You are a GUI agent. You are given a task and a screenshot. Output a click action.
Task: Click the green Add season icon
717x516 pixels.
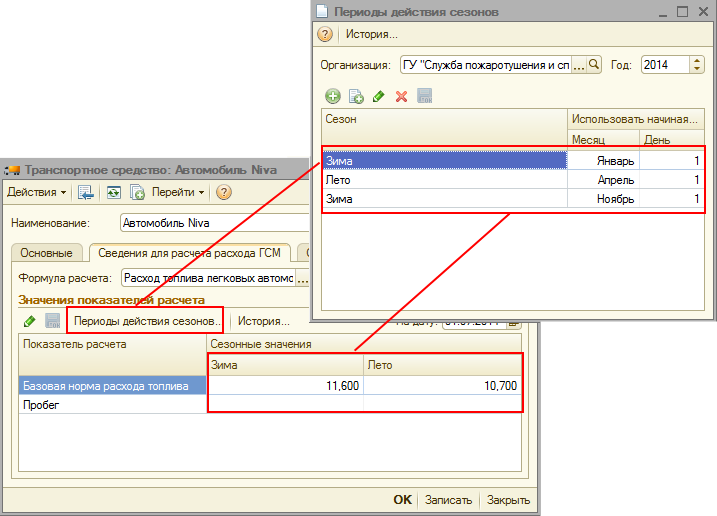tap(333, 96)
